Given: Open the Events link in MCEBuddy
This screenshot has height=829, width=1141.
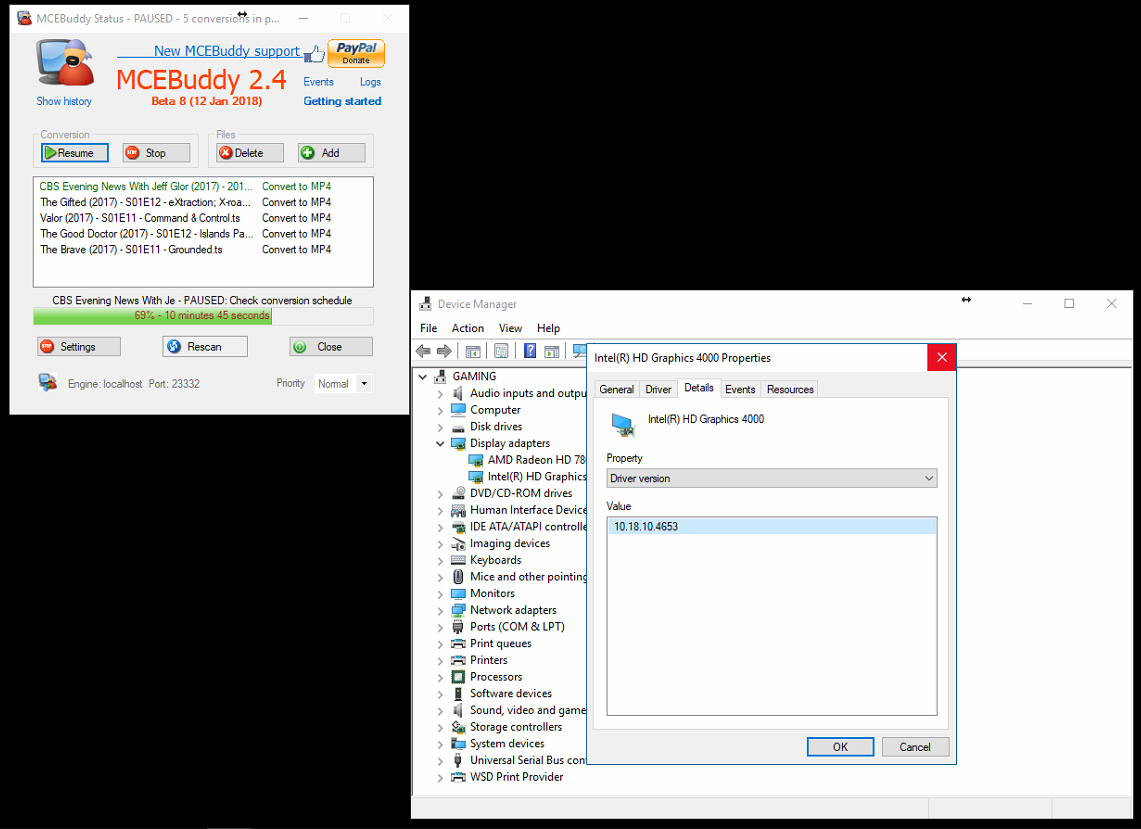Looking at the screenshot, I should coord(319,82).
